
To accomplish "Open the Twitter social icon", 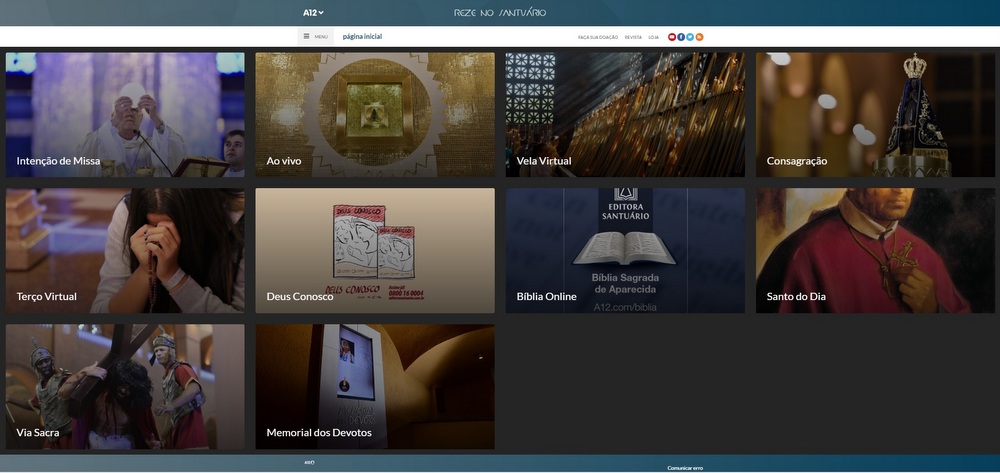I will click(690, 37).
